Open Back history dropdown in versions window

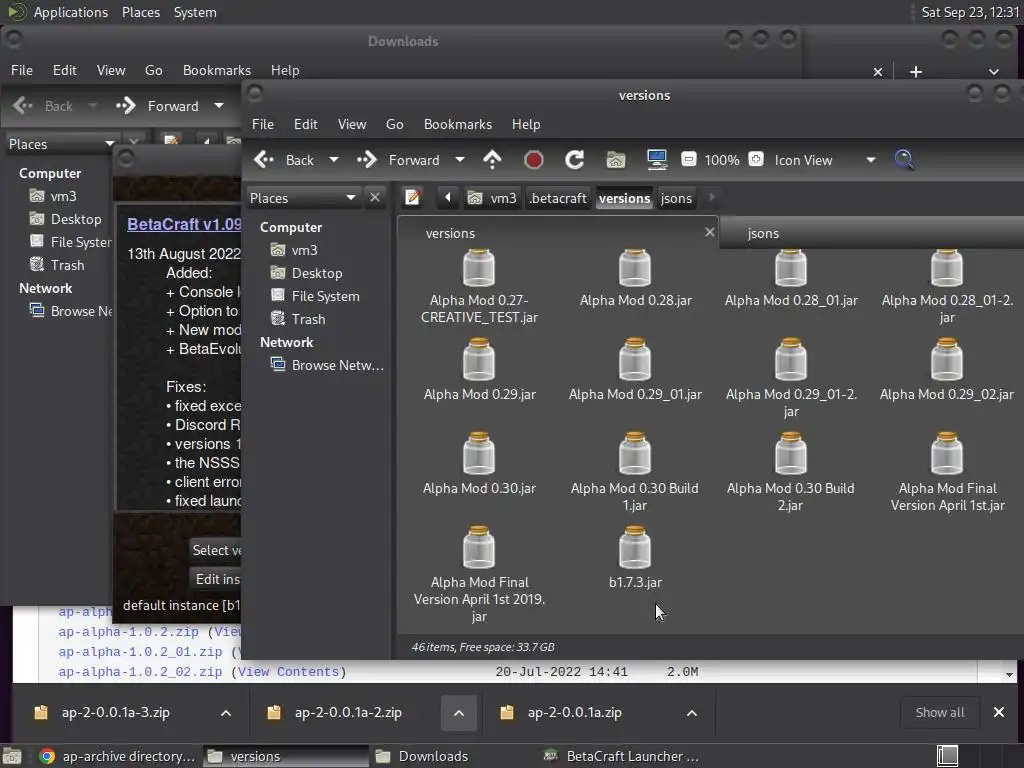coord(333,160)
